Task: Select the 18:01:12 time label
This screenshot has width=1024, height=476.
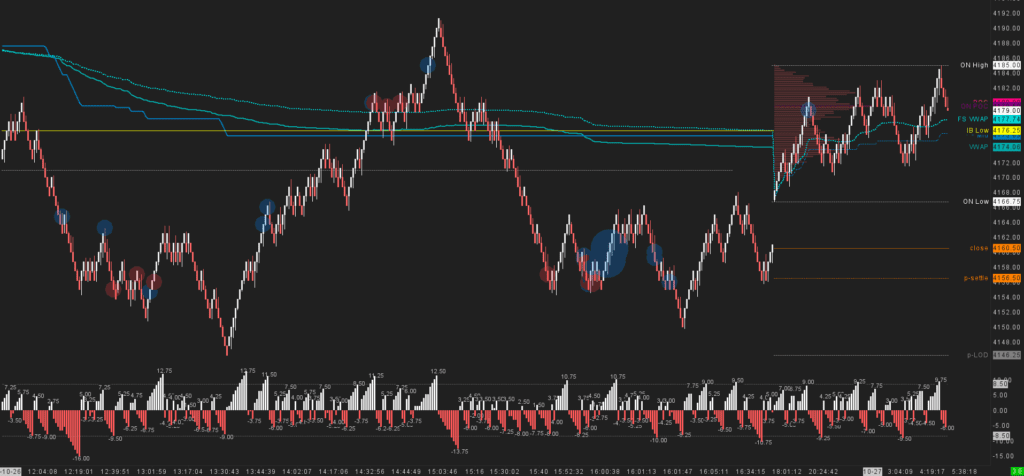Action: point(788,471)
